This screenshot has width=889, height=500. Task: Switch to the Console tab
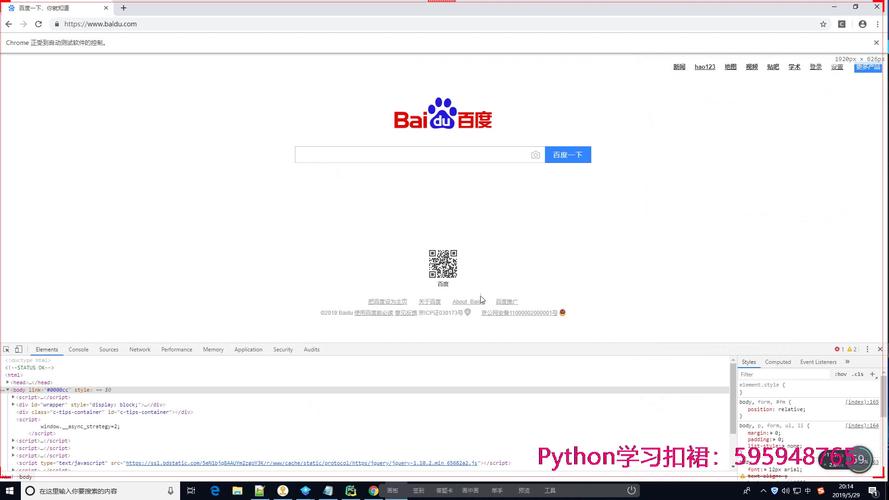[78, 350]
